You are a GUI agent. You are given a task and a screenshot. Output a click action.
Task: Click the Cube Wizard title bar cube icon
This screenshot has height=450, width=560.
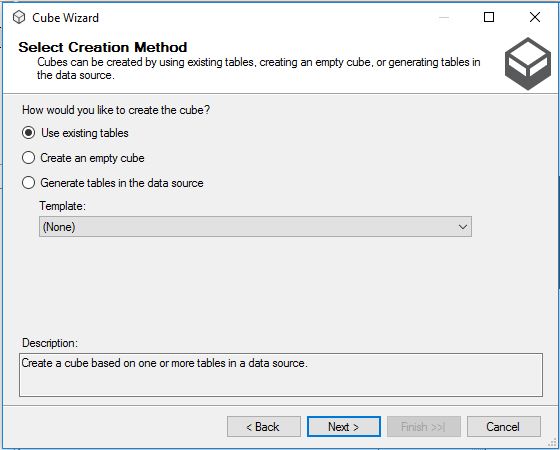(19, 17)
